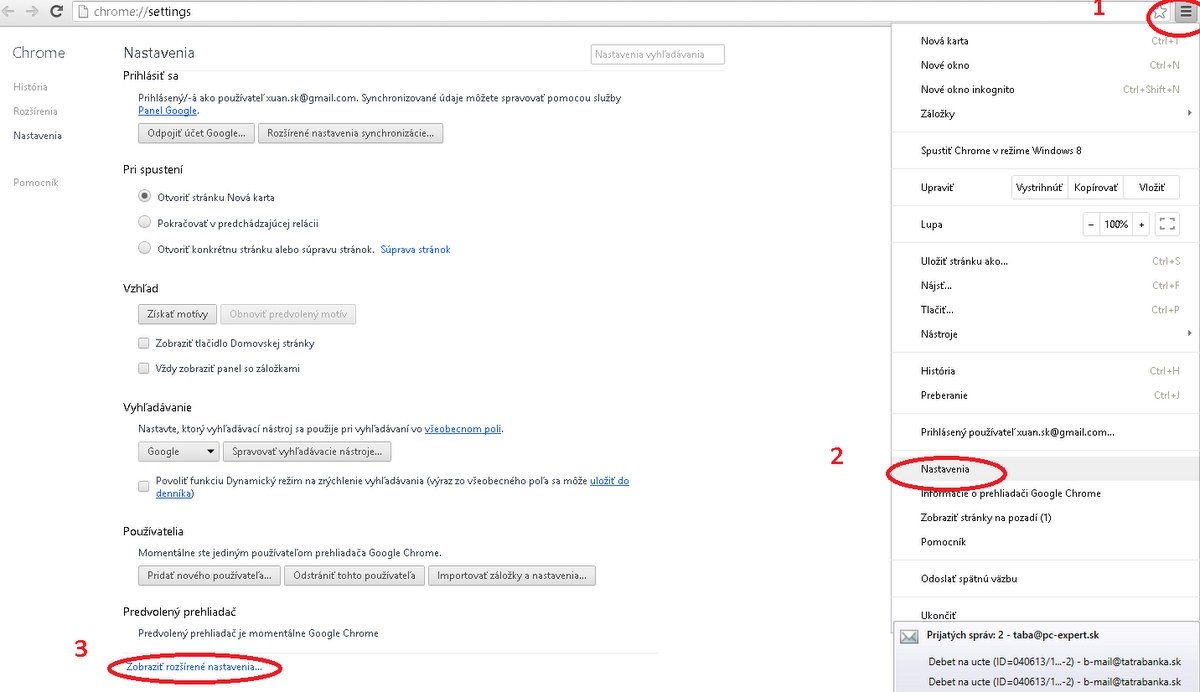Click the bookmark star icon
Image resolution: width=1200 pixels, height=692 pixels.
coord(1159,12)
